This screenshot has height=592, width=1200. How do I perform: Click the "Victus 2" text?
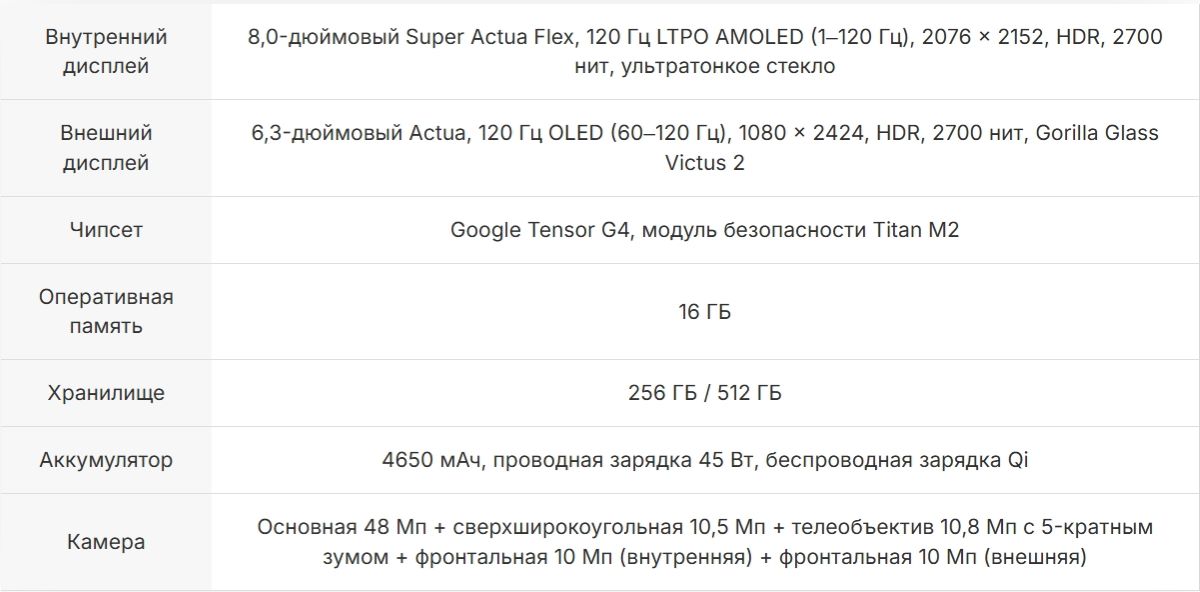(705, 162)
